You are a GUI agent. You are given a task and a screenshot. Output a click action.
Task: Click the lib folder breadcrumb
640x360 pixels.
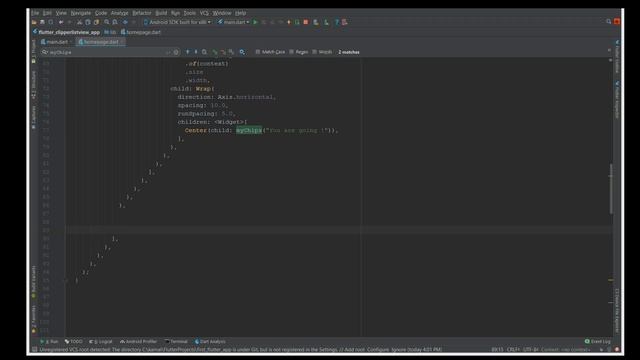pos(110,32)
